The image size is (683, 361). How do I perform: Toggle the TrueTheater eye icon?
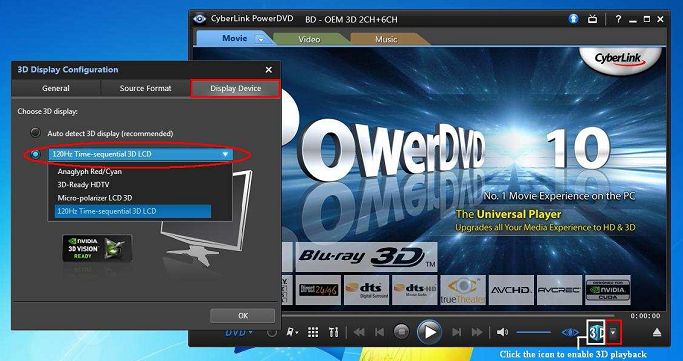(570, 333)
